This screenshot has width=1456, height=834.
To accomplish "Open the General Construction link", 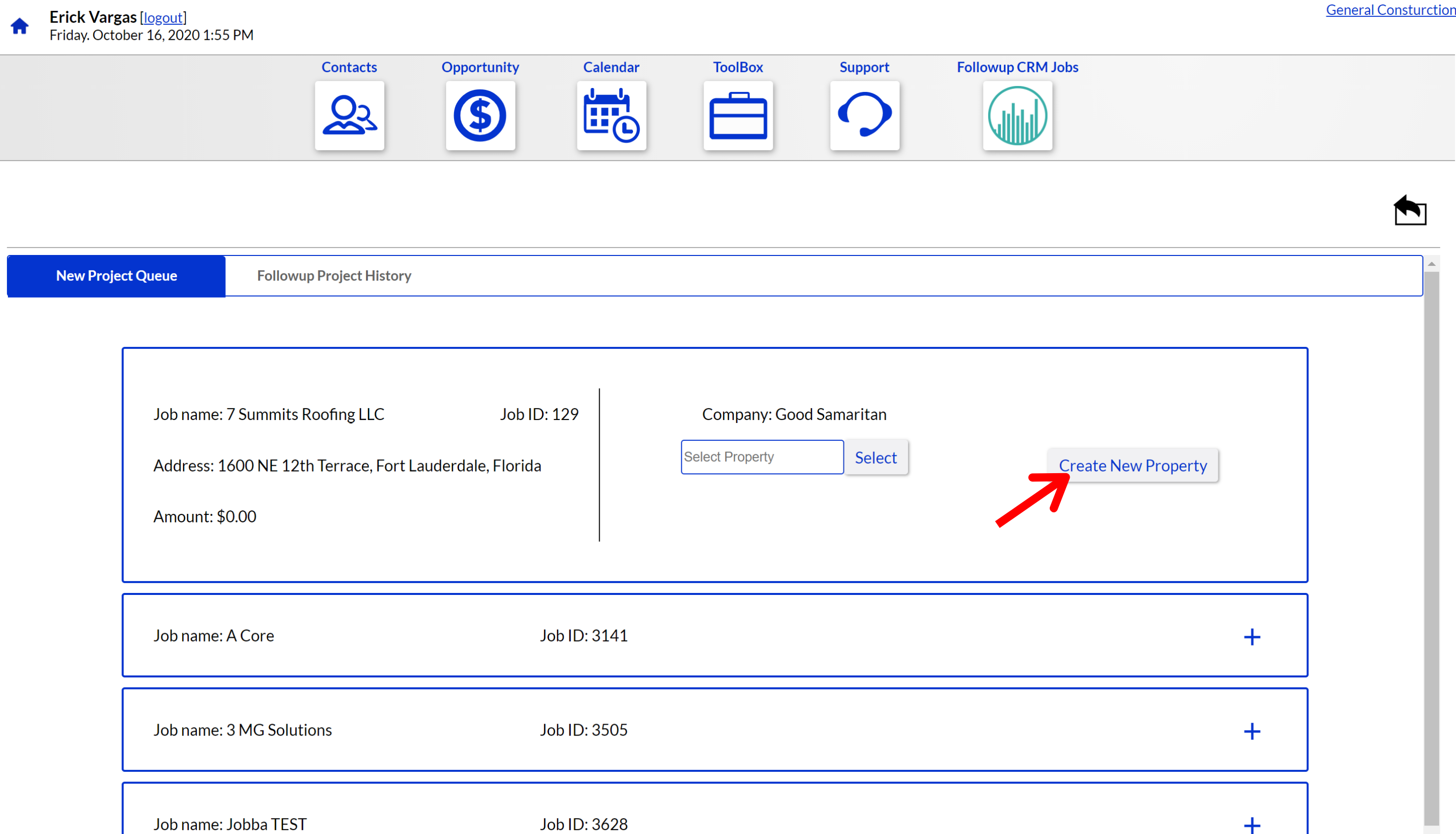I will pyautogui.click(x=1389, y=10).
